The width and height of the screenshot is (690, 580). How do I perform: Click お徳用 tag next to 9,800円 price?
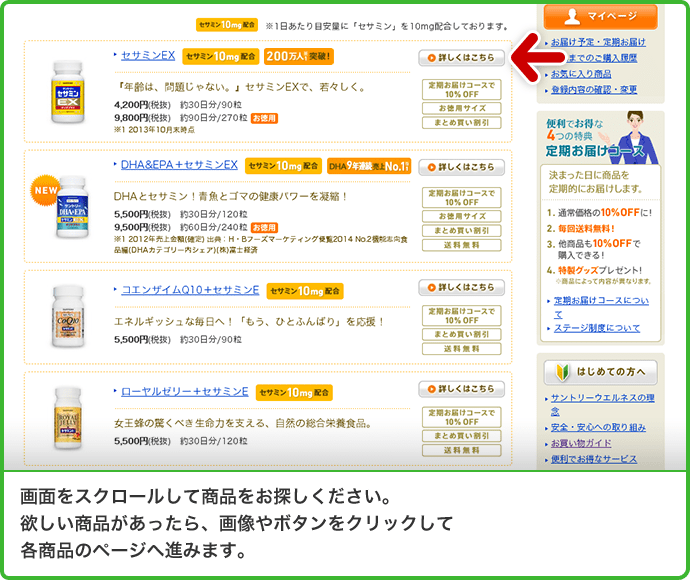[x=264, y=118]
